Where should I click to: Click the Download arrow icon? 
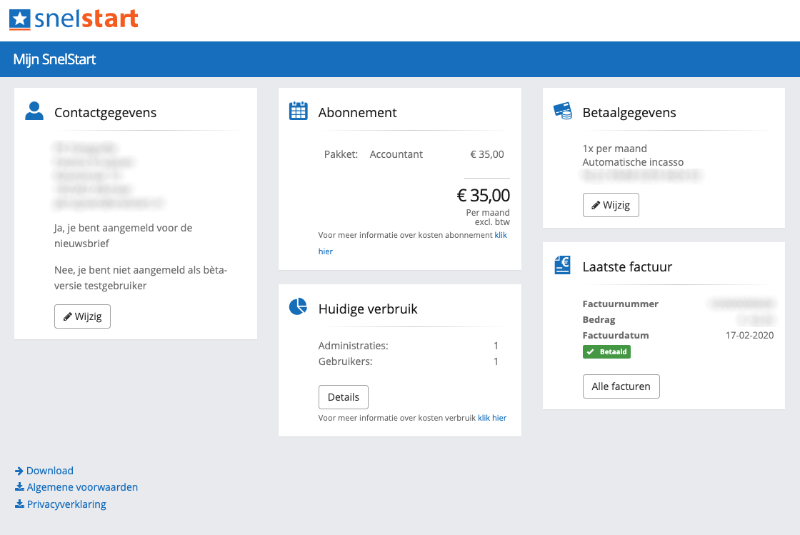pos(19,471)
